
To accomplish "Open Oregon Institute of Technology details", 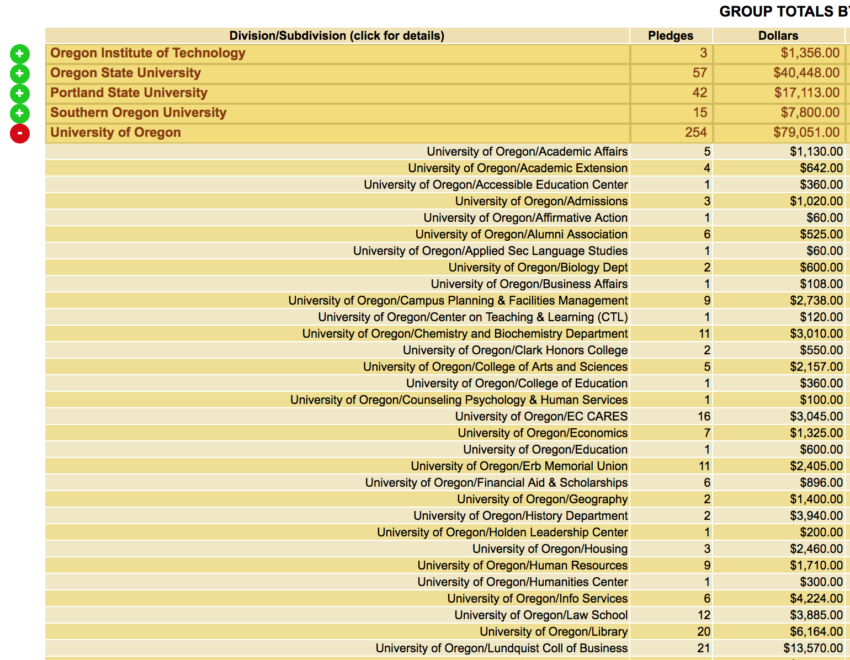I will [x=147, y=53].
